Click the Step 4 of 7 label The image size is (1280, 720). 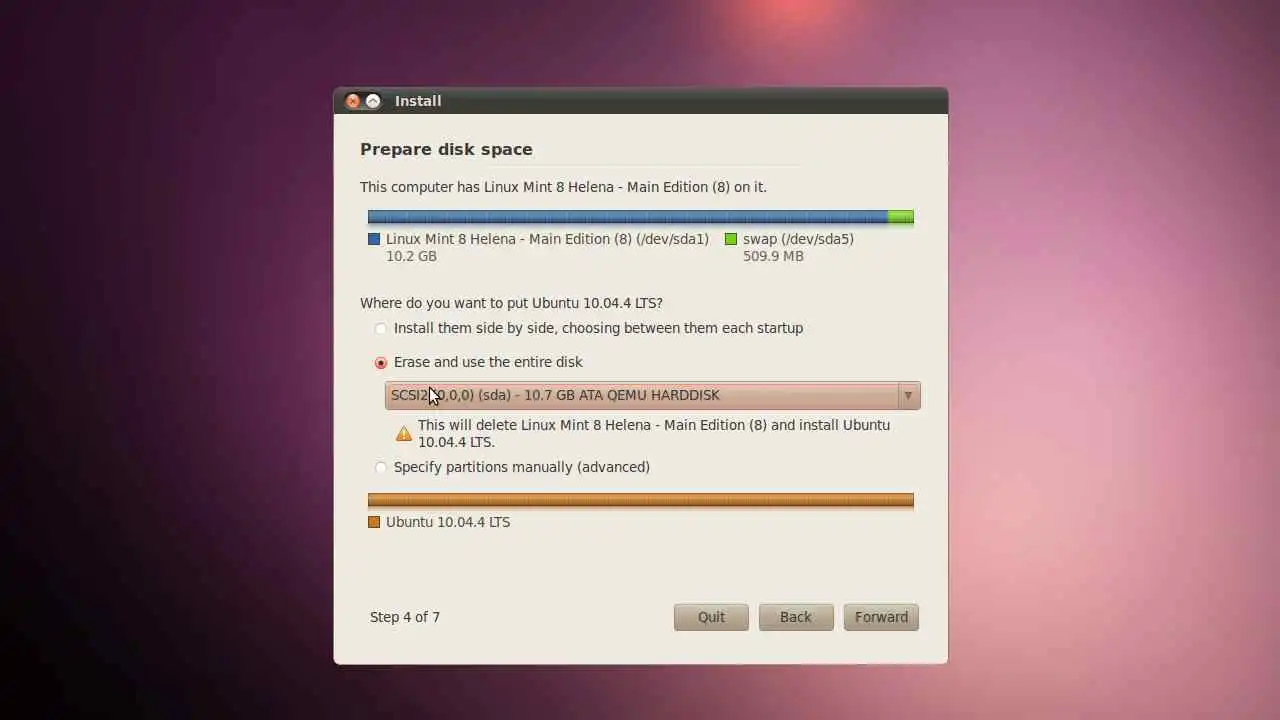pos(405,617)
